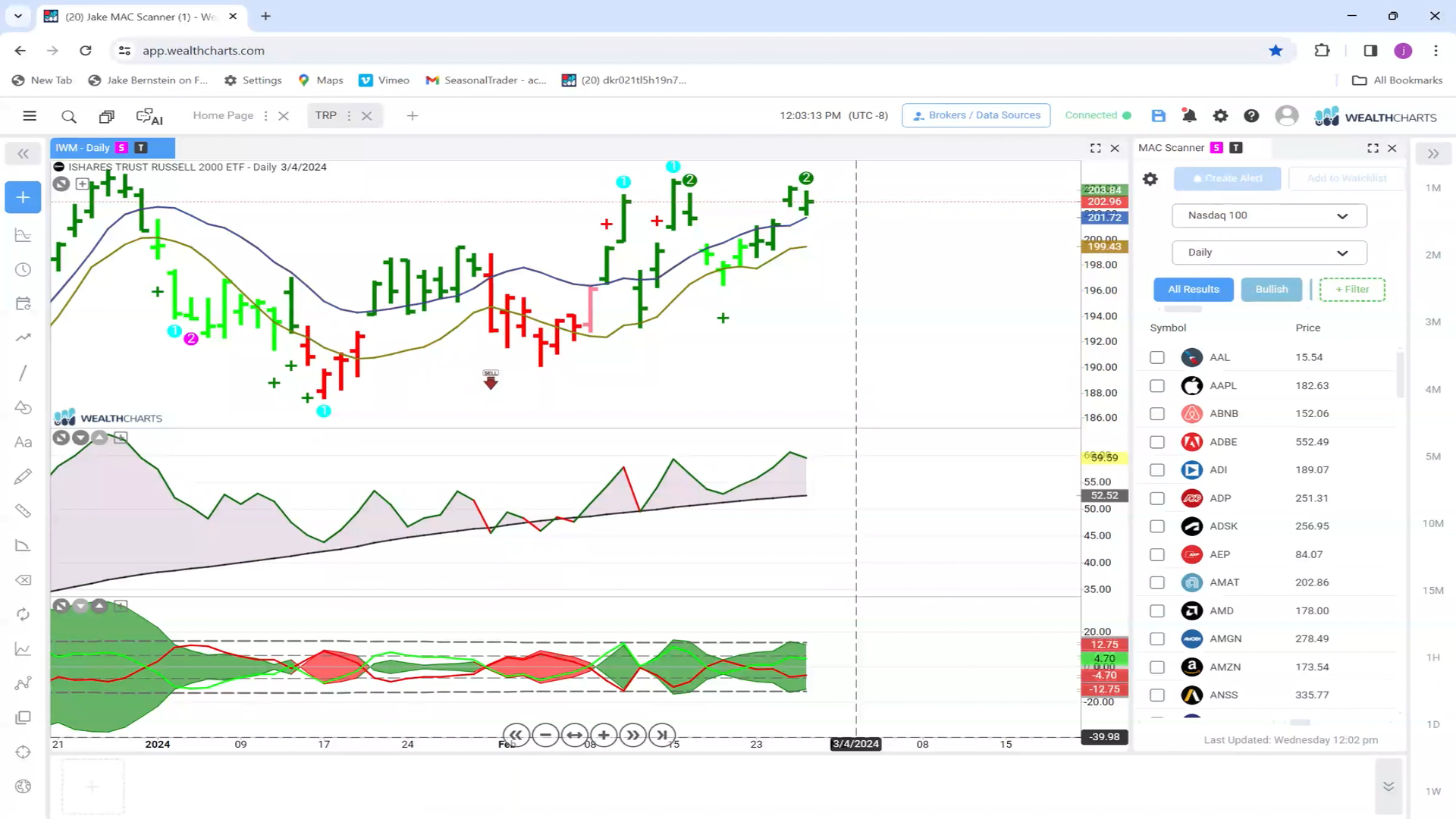Maximize the IWM chart panel
The width and height of the screenshot is (1456, 819).
pyautogui.click(x=1096, y=148)
